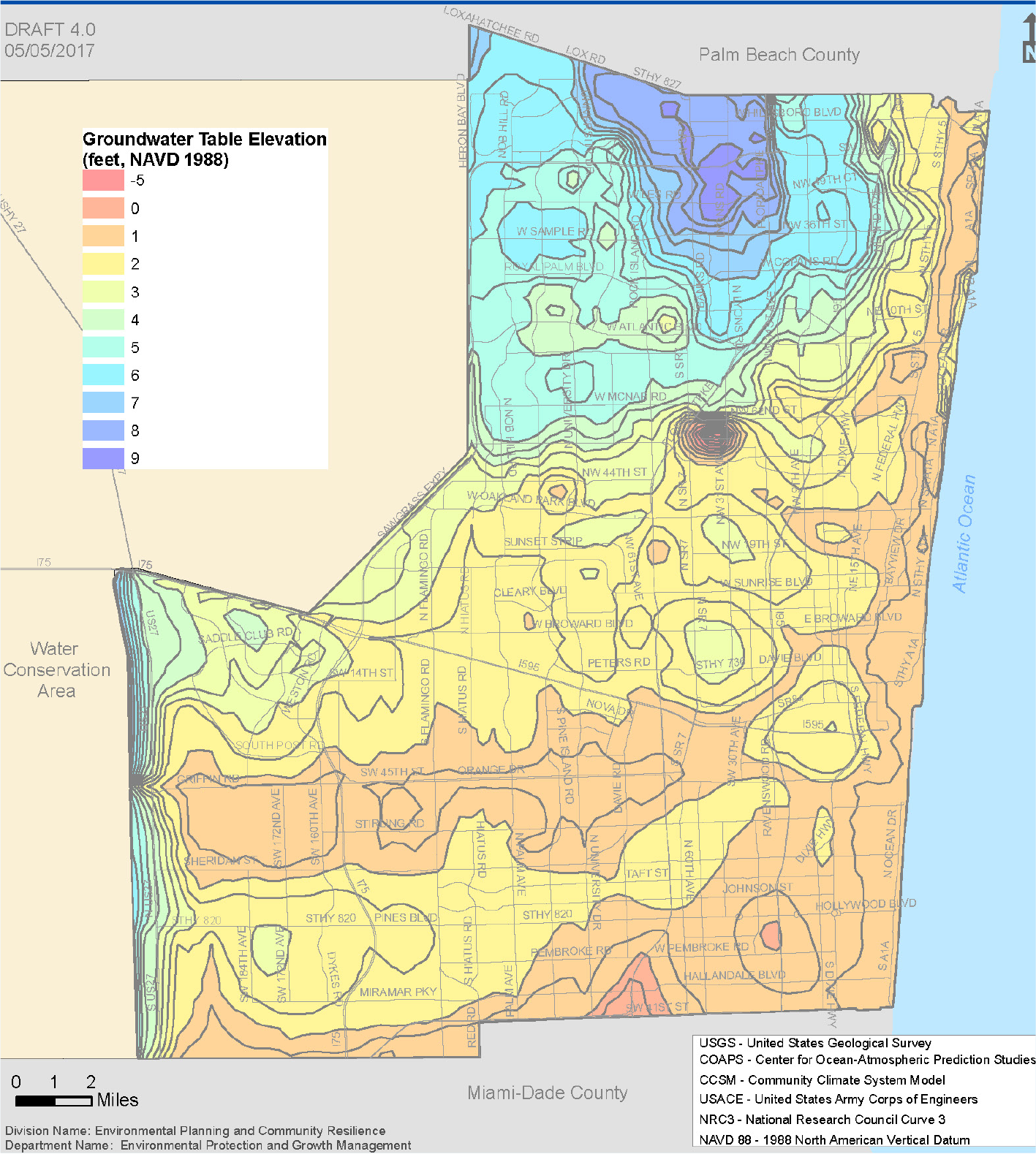1036x1154 pixels.
Task: Click the 'SW 14TH ST' road label
Action: tap(361, 672)
